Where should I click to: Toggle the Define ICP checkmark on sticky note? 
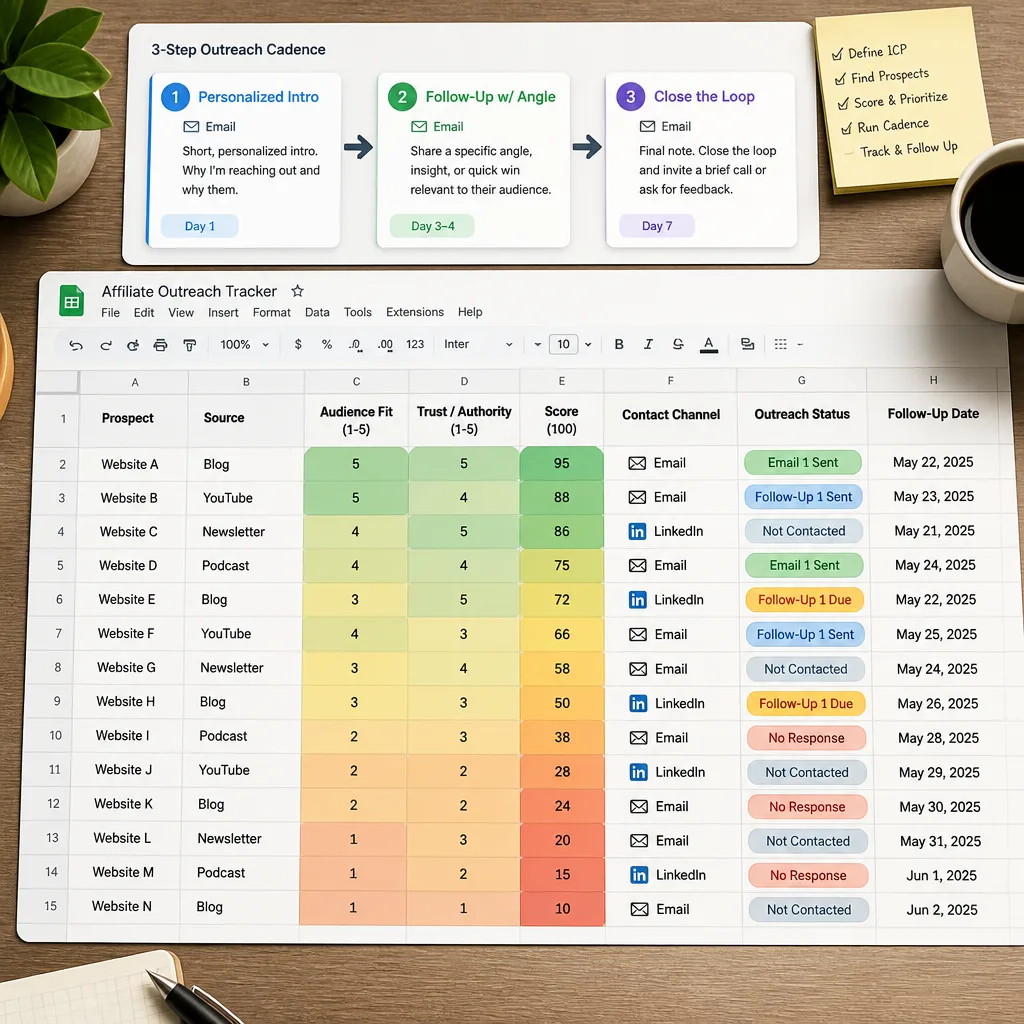837,54
